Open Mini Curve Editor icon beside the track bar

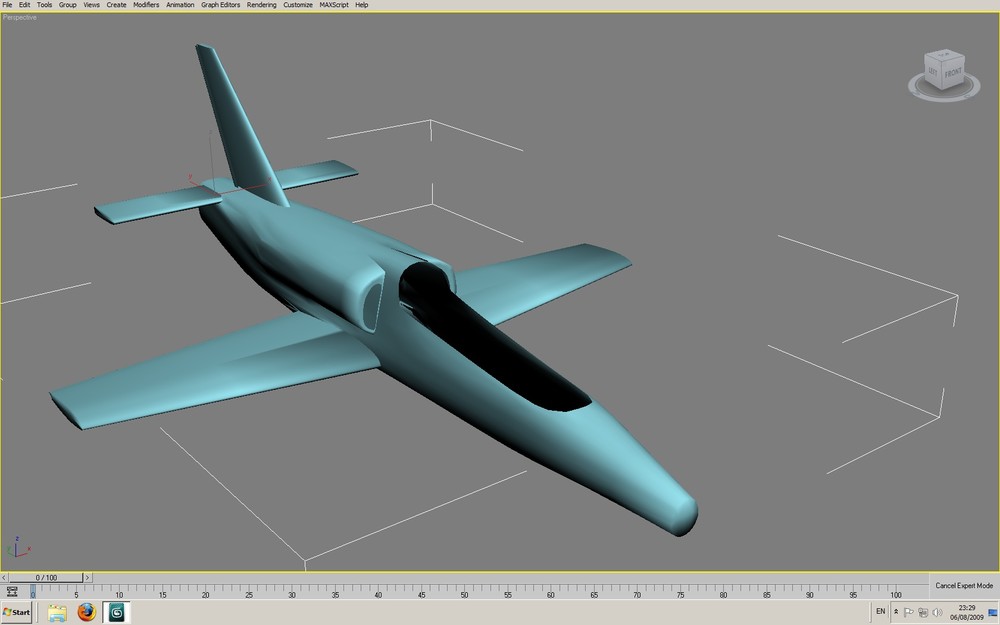click(x=11, y=591)
